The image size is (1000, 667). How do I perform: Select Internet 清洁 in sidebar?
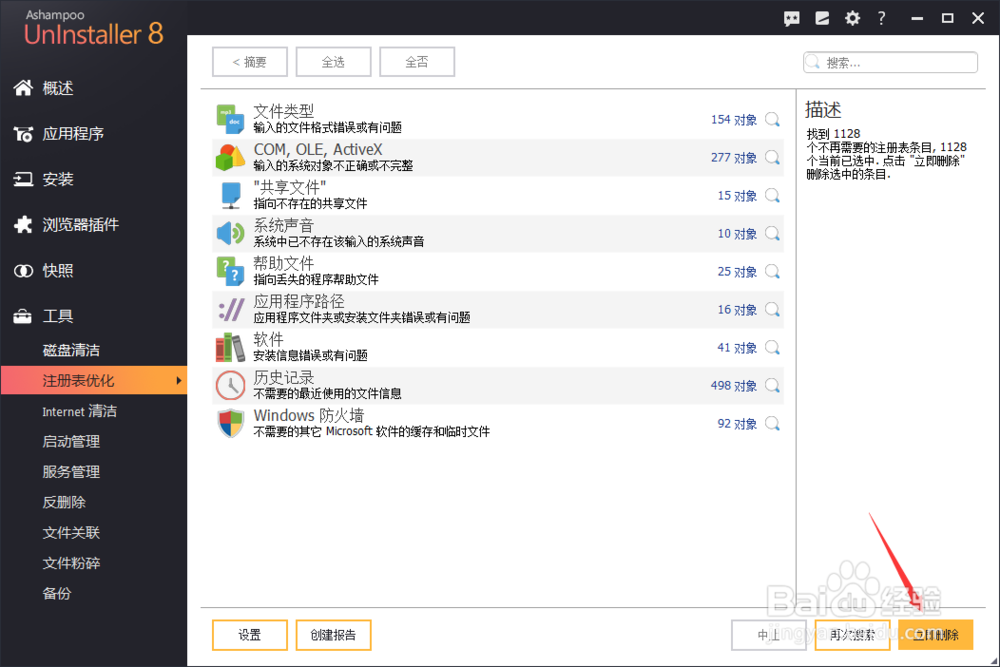[80, 411]
